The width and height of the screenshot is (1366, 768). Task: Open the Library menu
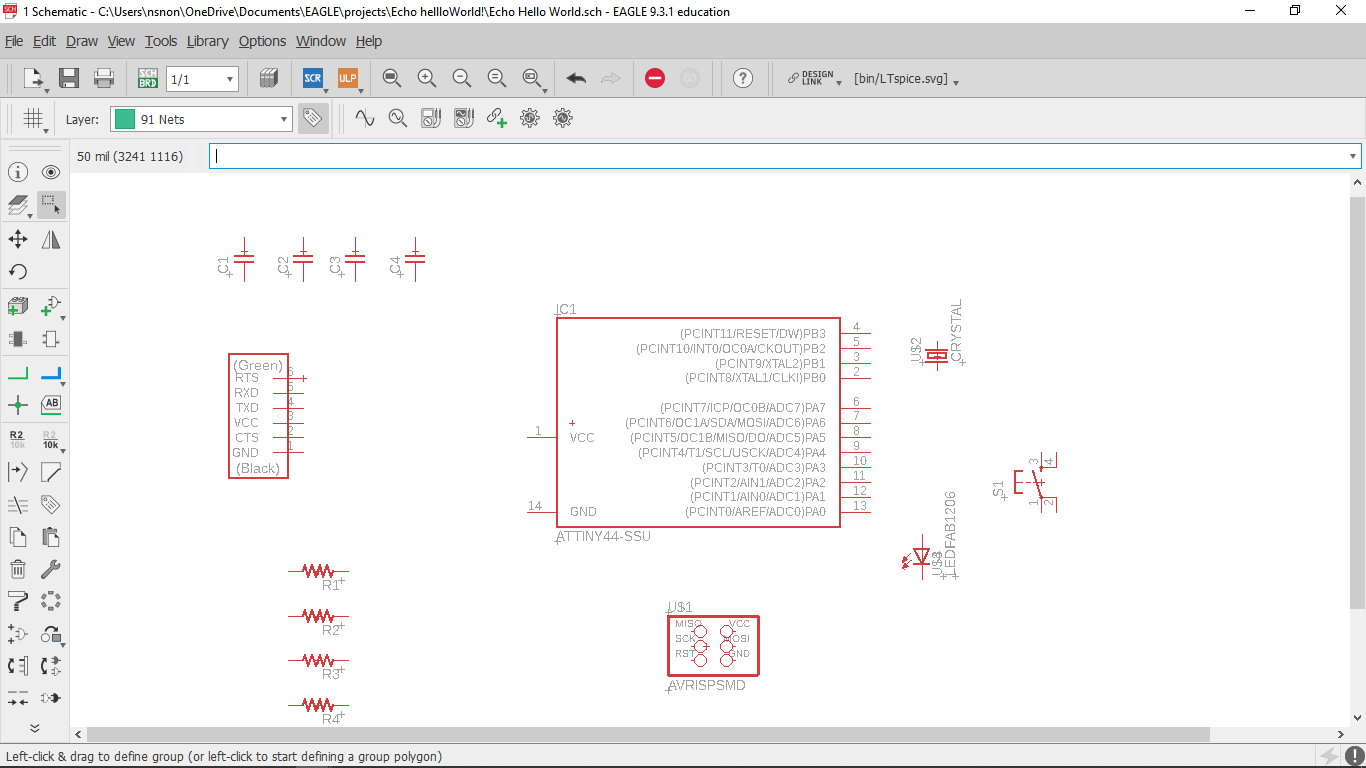tap(207, 41)
